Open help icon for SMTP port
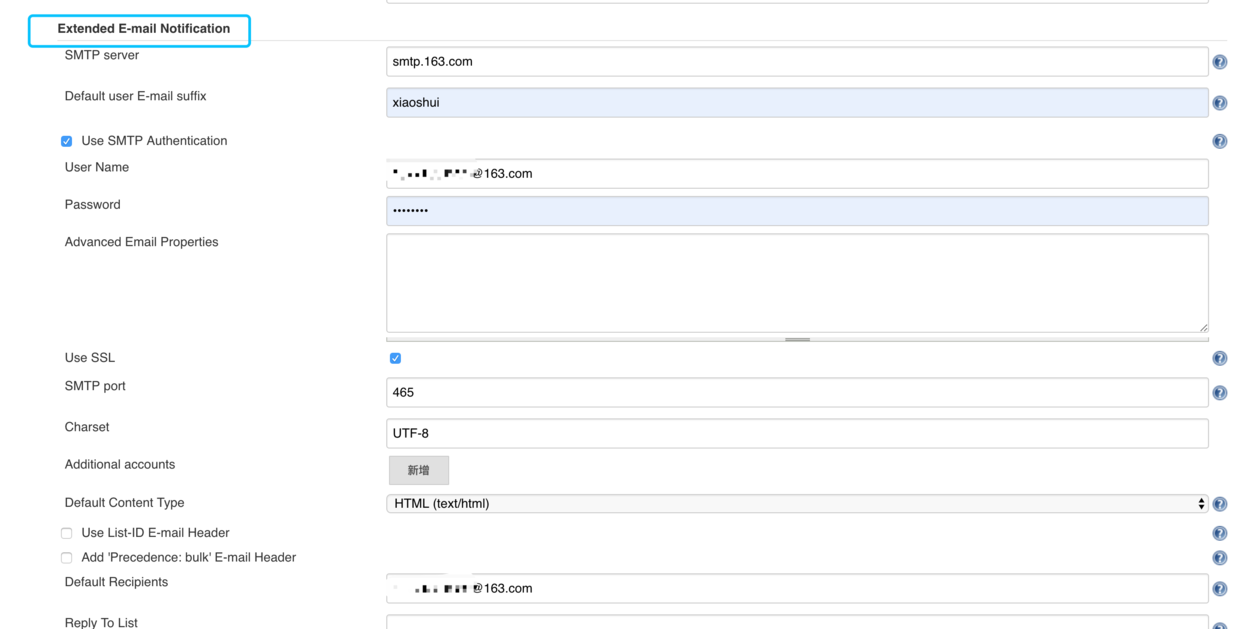This screenshot has height=629, width=1240. pos(1219,393)
